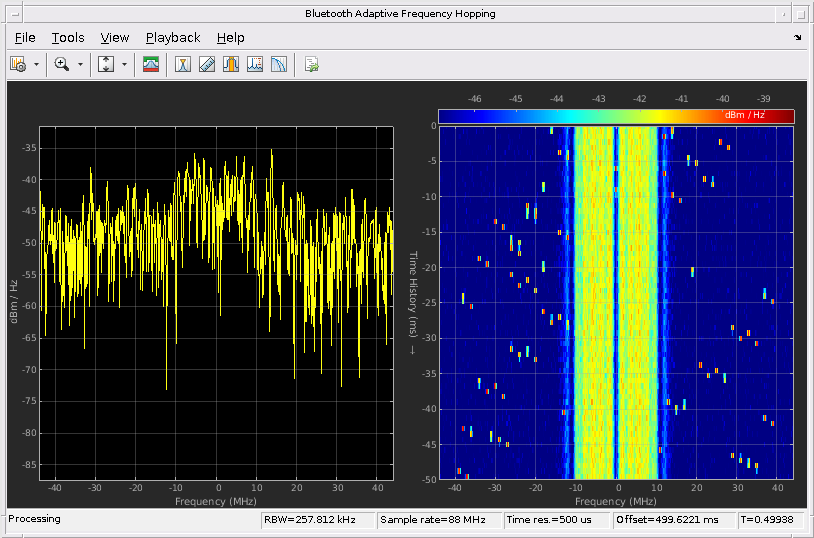Open the Help menu
This screenshot has width=814, height=538.
tap(230, 38)
